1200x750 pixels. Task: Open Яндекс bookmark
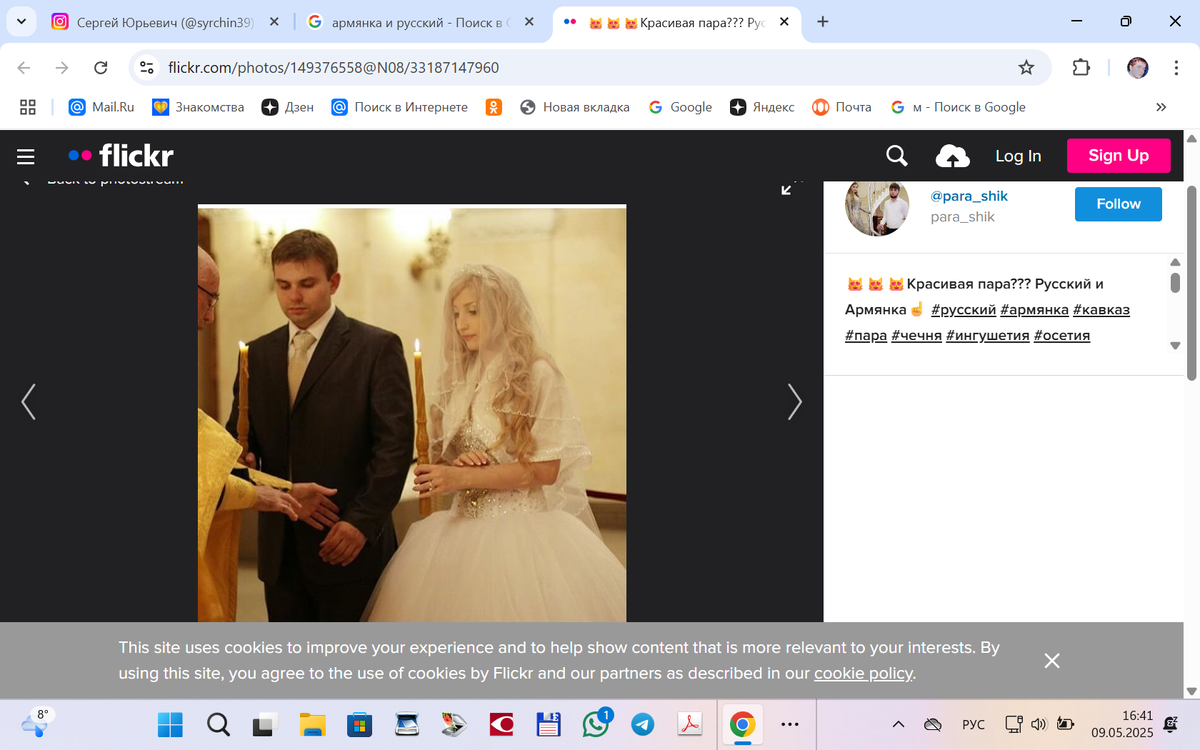click(762, 107)
